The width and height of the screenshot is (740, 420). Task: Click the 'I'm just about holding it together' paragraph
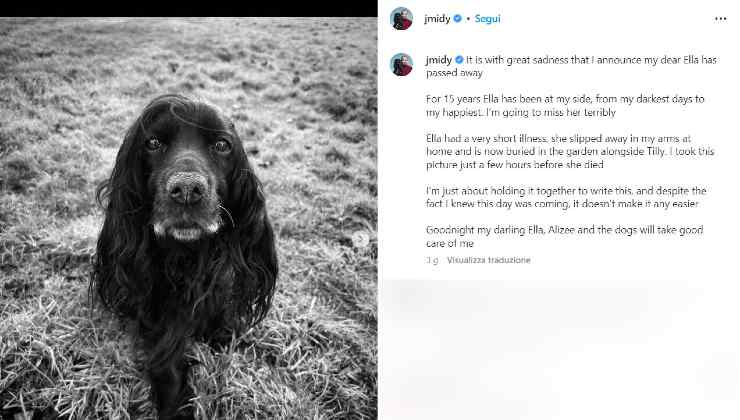point(566,197)
